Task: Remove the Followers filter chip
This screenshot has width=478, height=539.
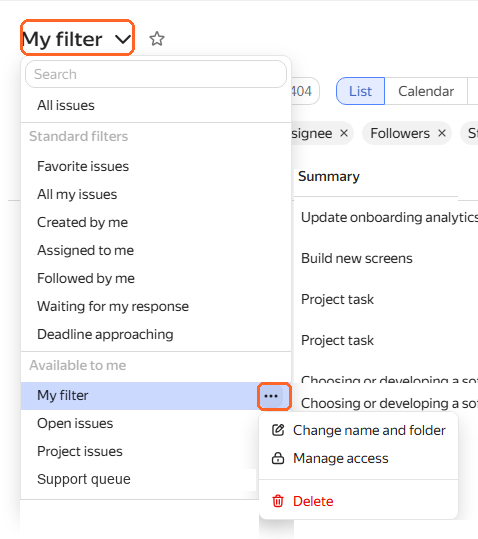Action: click(x=442, y=133)
